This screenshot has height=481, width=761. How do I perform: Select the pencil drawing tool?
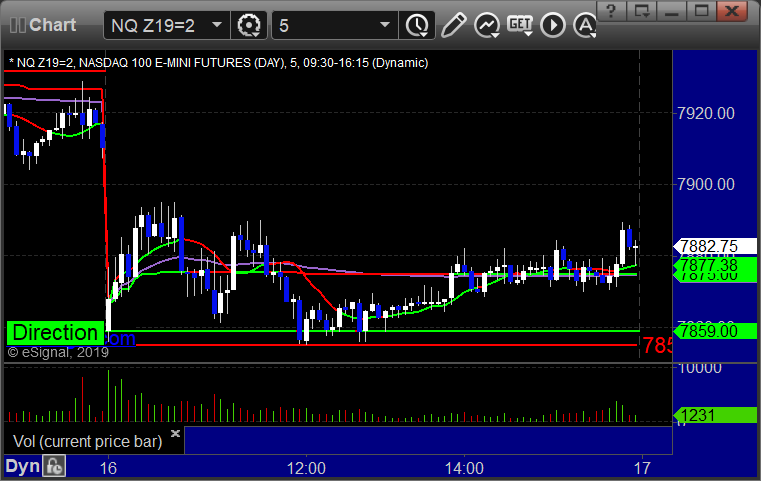coord(454,25)
